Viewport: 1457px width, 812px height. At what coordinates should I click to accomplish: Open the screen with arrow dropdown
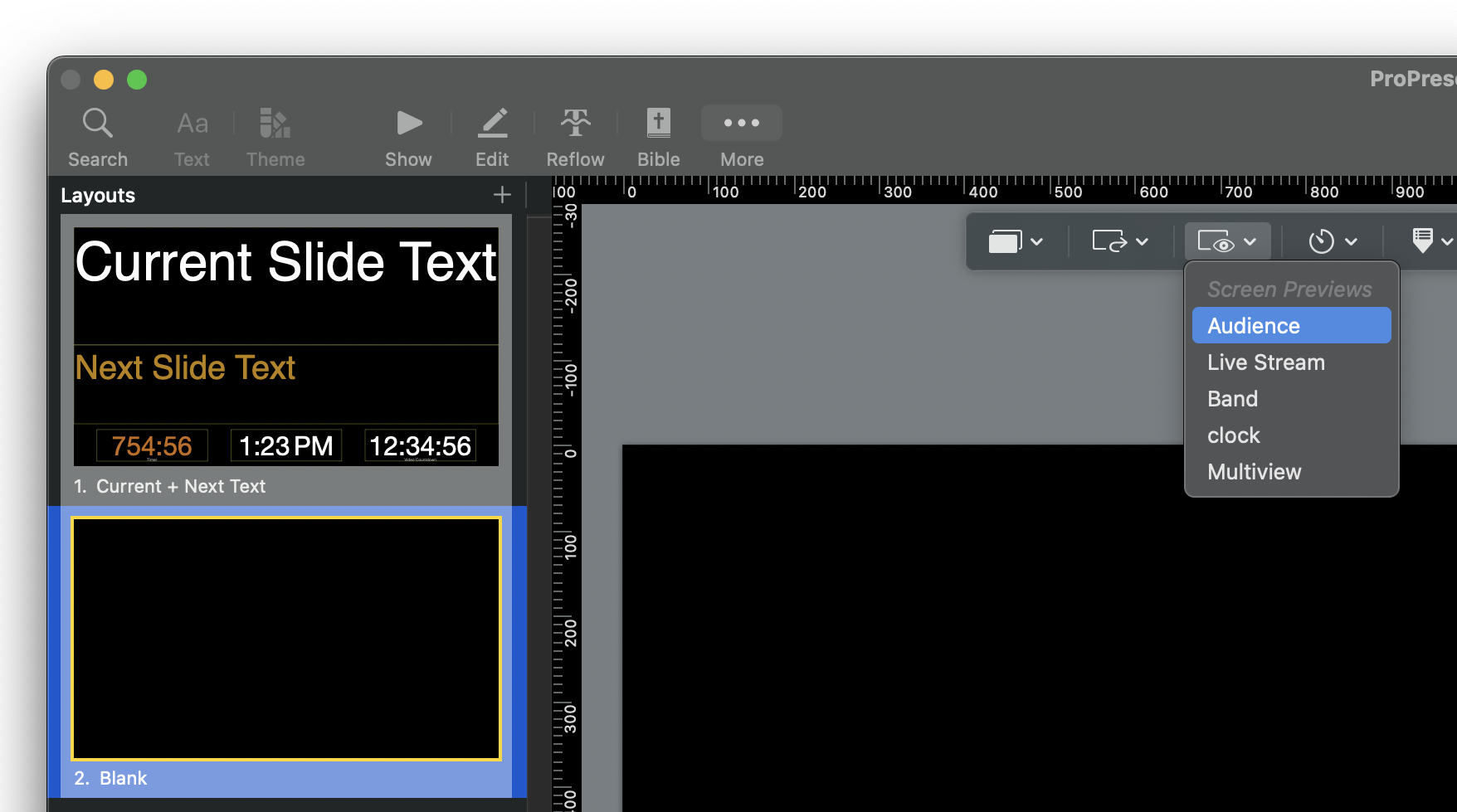1119,241
